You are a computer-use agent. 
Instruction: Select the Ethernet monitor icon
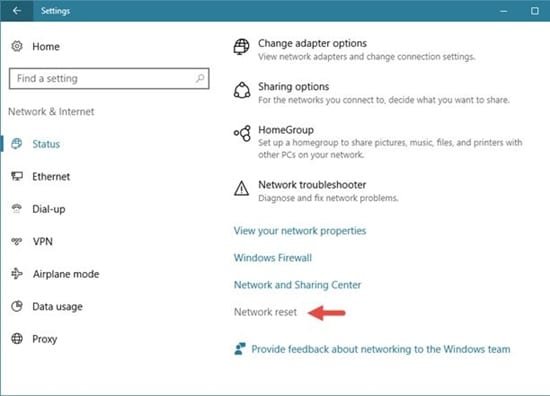click(x=16, y=176)
